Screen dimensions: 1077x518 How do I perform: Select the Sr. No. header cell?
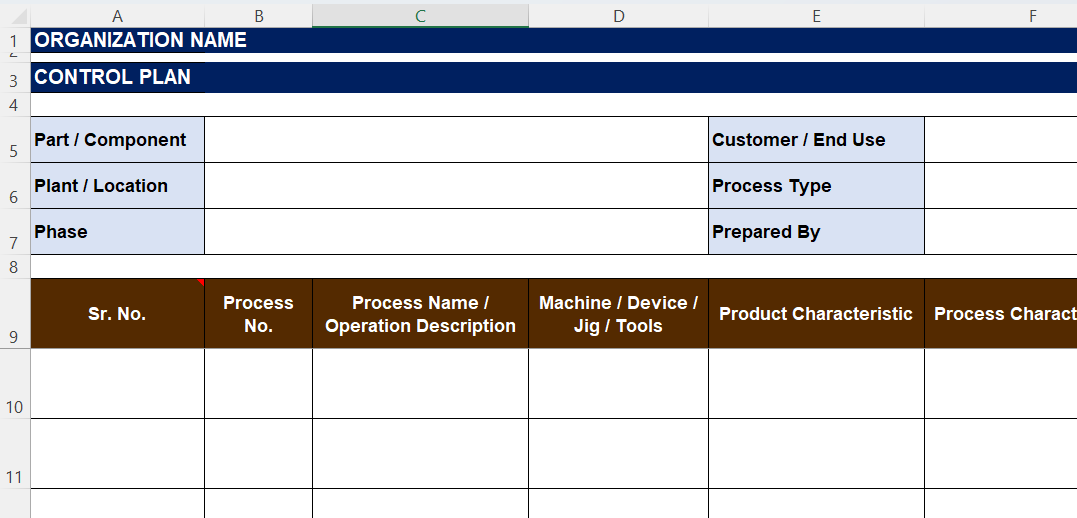point(117,314)
